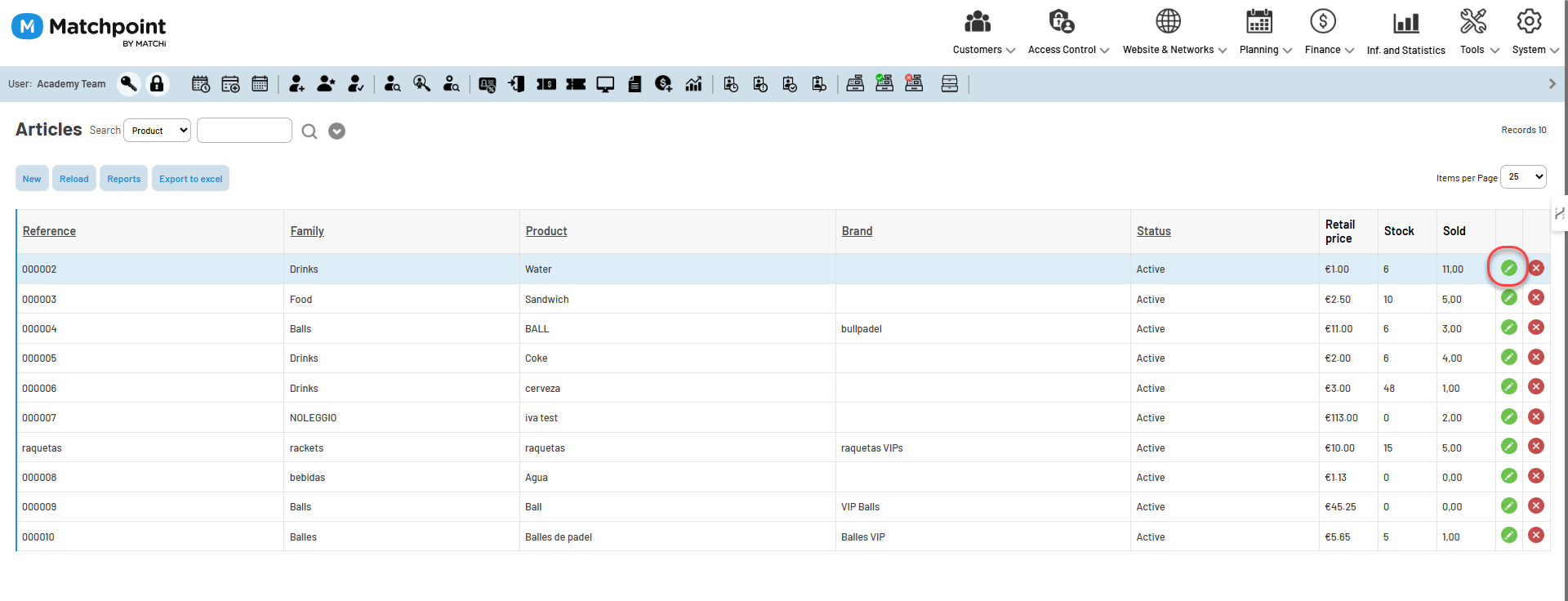Click the person with checkmark toolbar icon
The height and width of the screenshot is (601, 1568).
coord(355,83)
